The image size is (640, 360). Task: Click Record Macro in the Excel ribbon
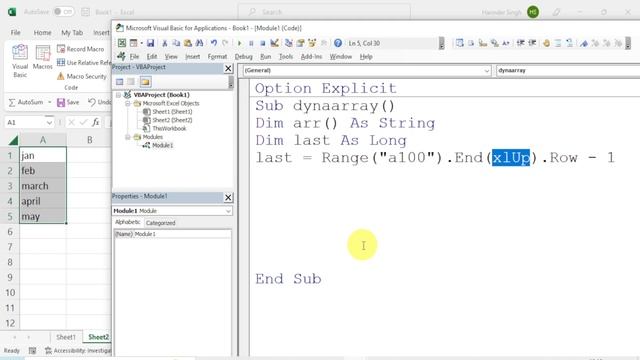tap(81, 49)
